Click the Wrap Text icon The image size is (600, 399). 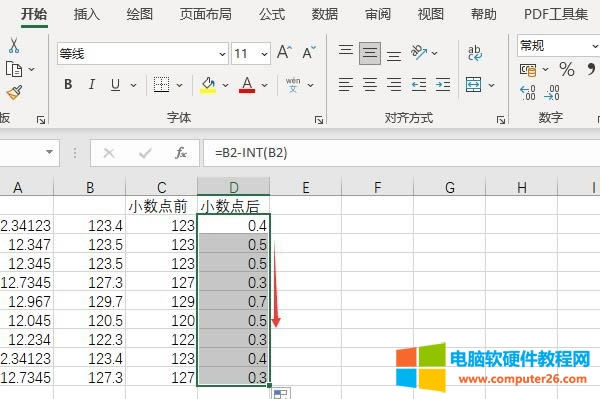(x=475, y=53)
